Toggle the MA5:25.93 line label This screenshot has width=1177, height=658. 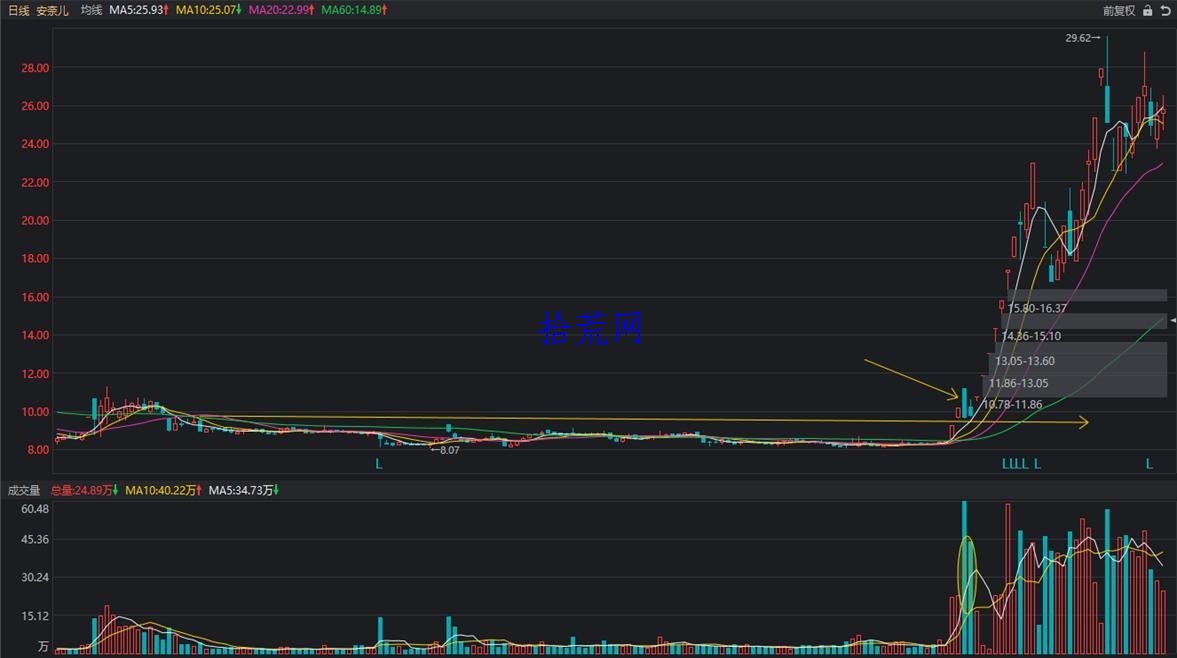coord(139,10)
